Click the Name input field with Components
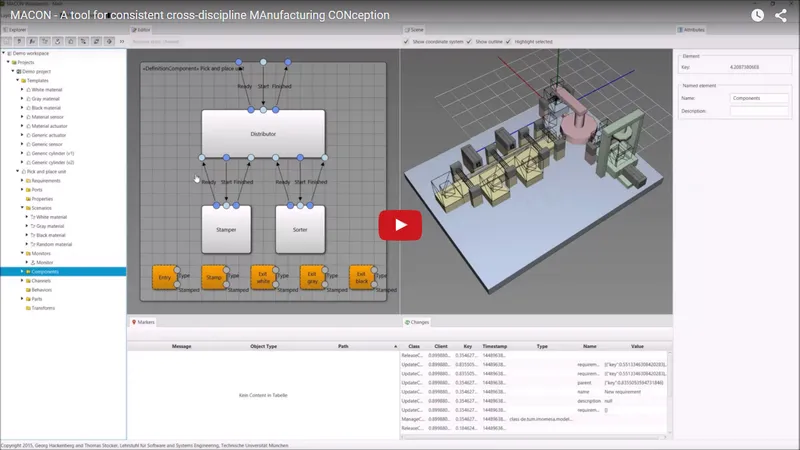 (759, 98)
